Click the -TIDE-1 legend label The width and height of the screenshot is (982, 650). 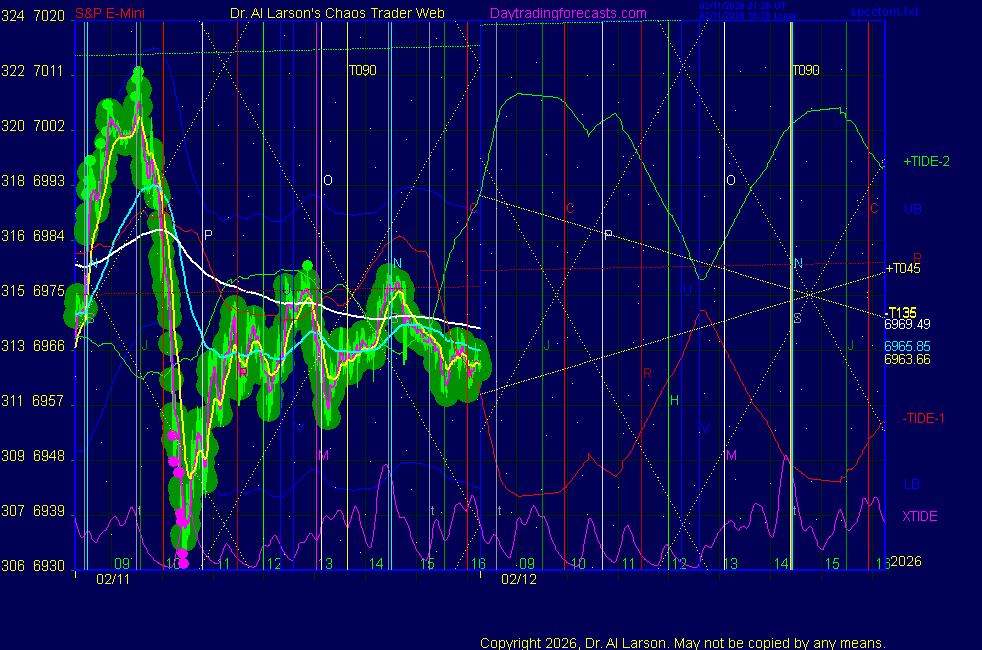pos(923,418)
